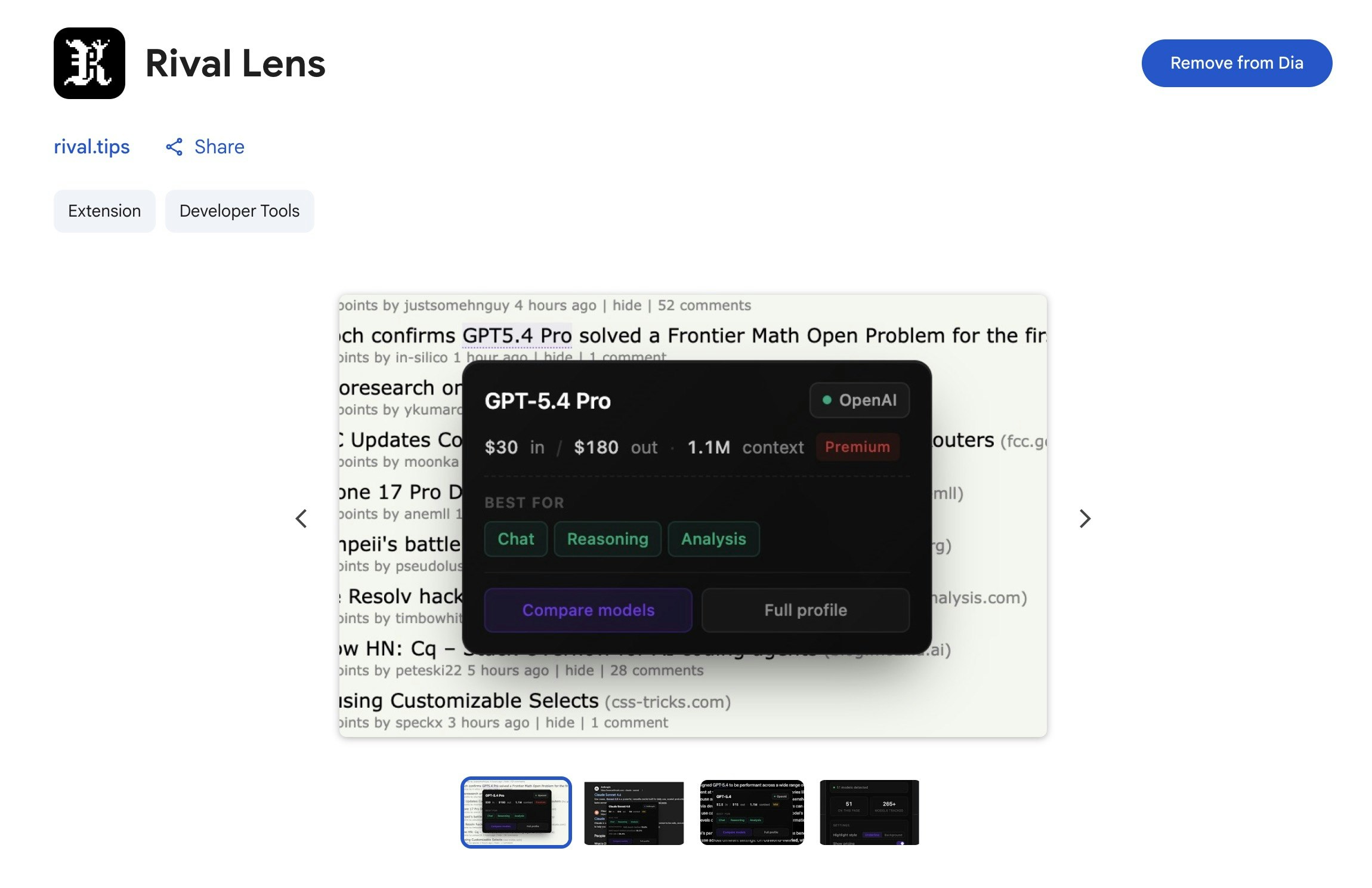Select the Chat capability tag
Viewport: 1372px width, 888px height.
click(x=515, y=539)
